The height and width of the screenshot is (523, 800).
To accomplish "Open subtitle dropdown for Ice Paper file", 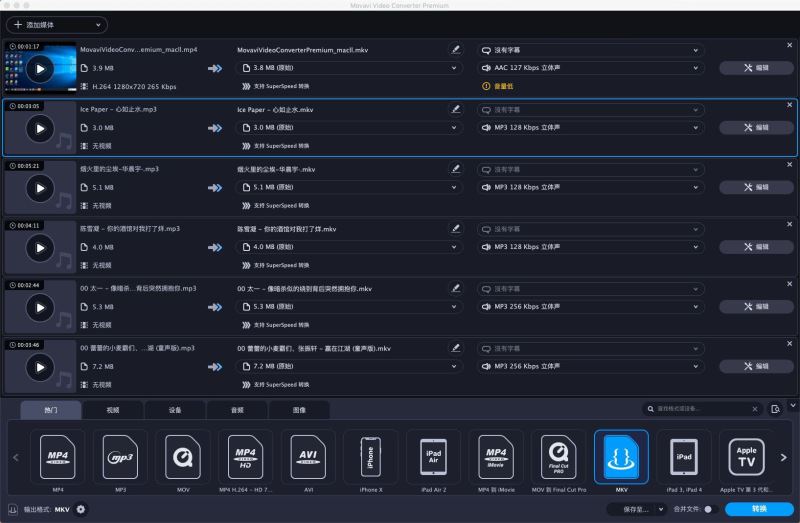I will tap(591, 110).
